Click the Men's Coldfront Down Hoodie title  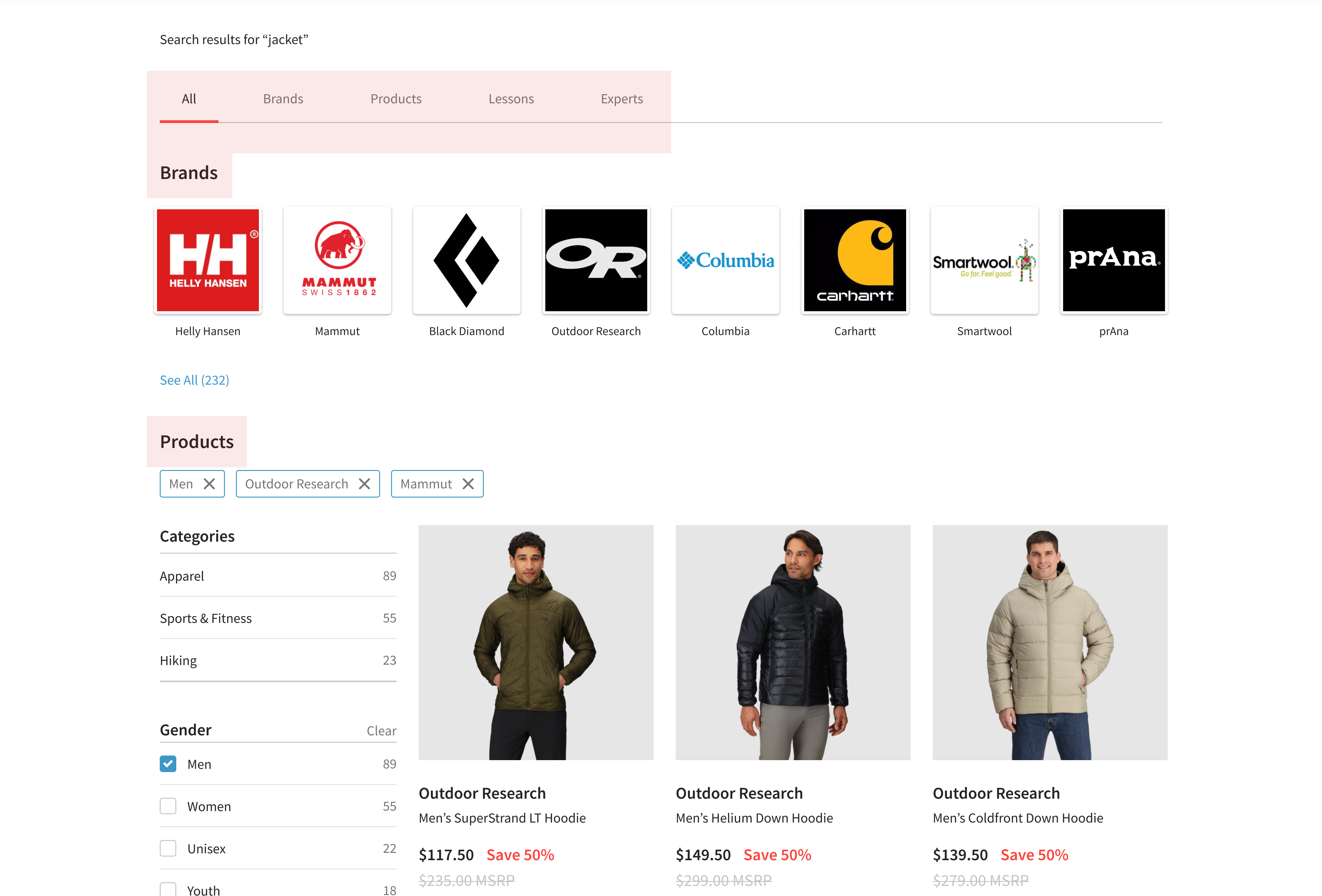click(x=1018, y=818)
